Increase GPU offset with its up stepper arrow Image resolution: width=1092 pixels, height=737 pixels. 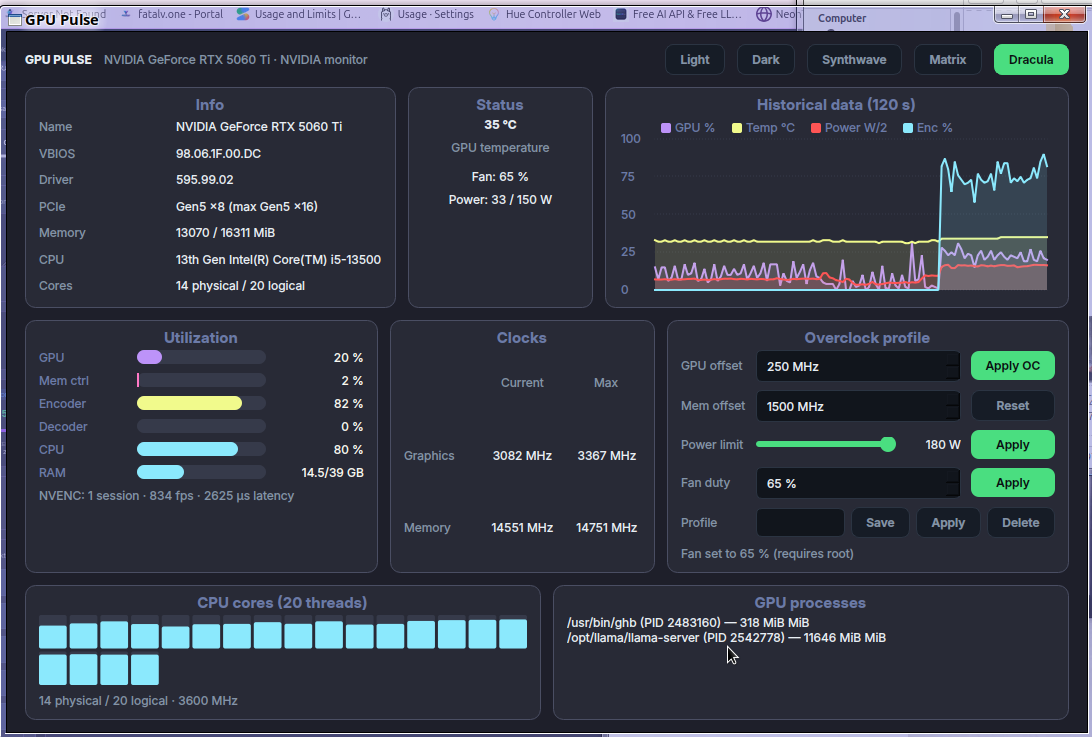click(x=952, y=359)
